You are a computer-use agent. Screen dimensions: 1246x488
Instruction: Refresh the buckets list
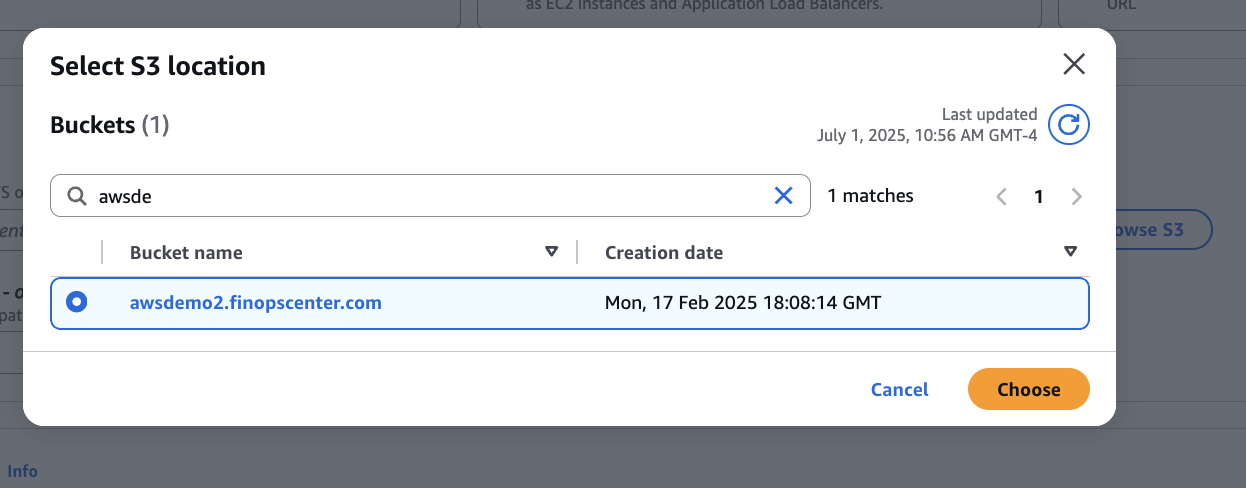coord(1068,125)
